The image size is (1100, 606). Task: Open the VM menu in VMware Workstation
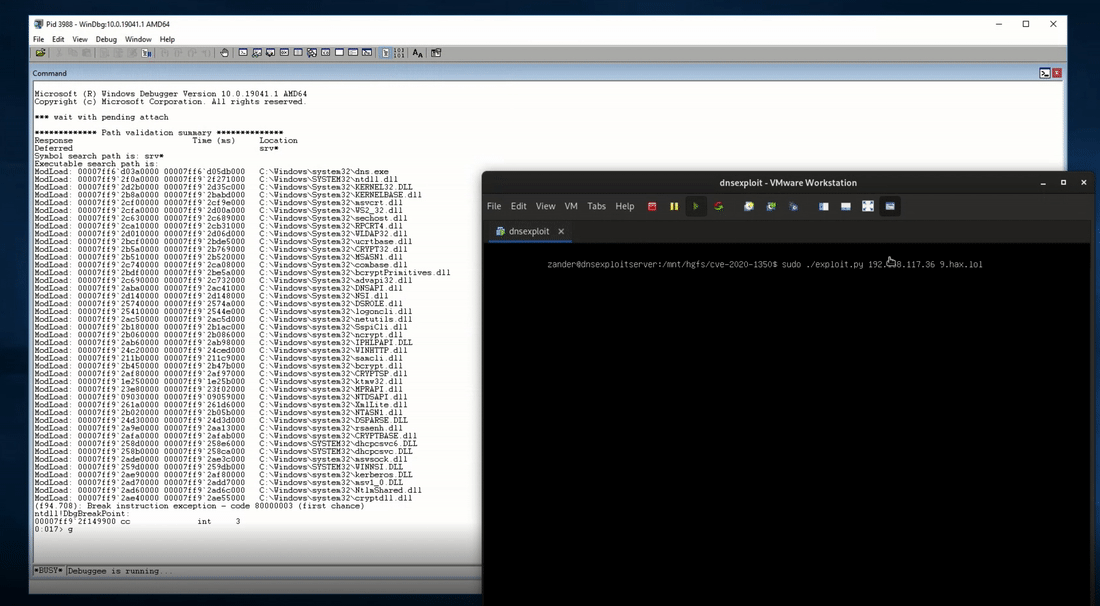pos(571,206)
